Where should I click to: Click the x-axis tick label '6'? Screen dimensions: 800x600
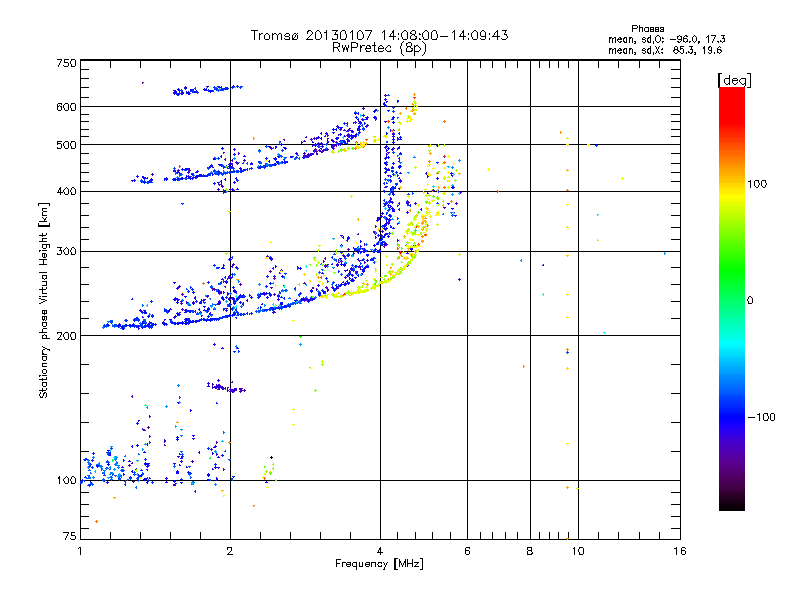[x=467, y=551]
